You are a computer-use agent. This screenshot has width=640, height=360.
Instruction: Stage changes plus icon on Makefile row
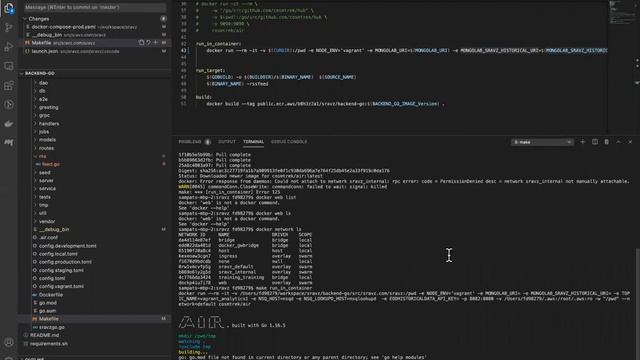(x=156, y=42)
